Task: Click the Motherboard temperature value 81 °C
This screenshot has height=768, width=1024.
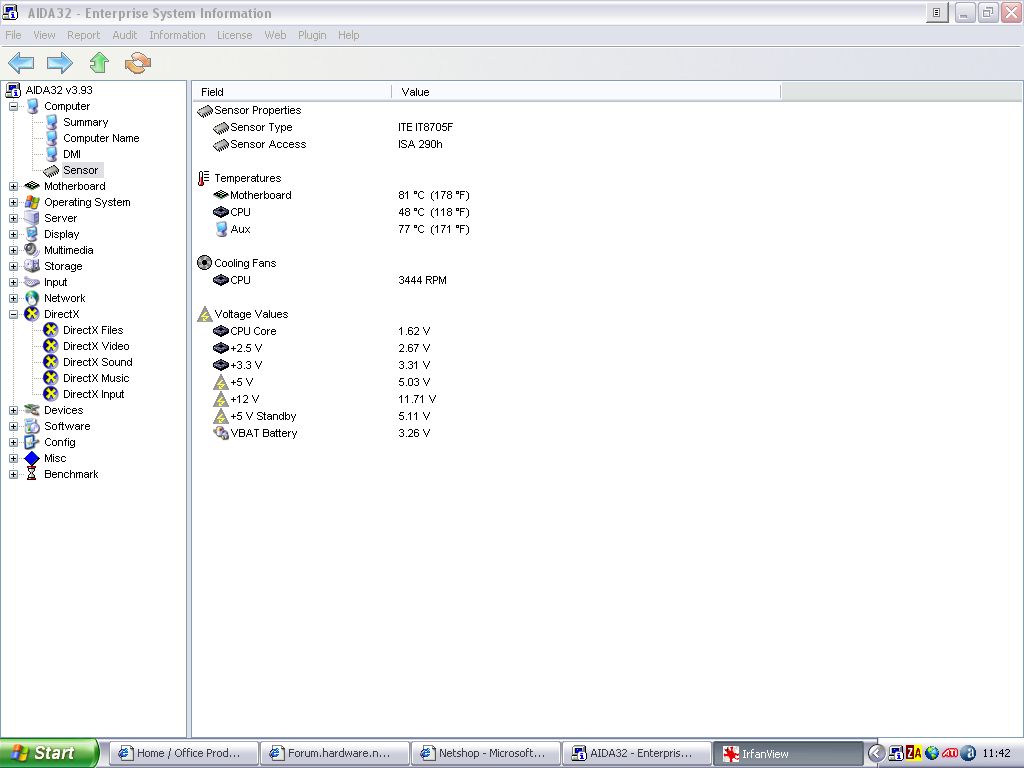Action: tap(434, 195)
